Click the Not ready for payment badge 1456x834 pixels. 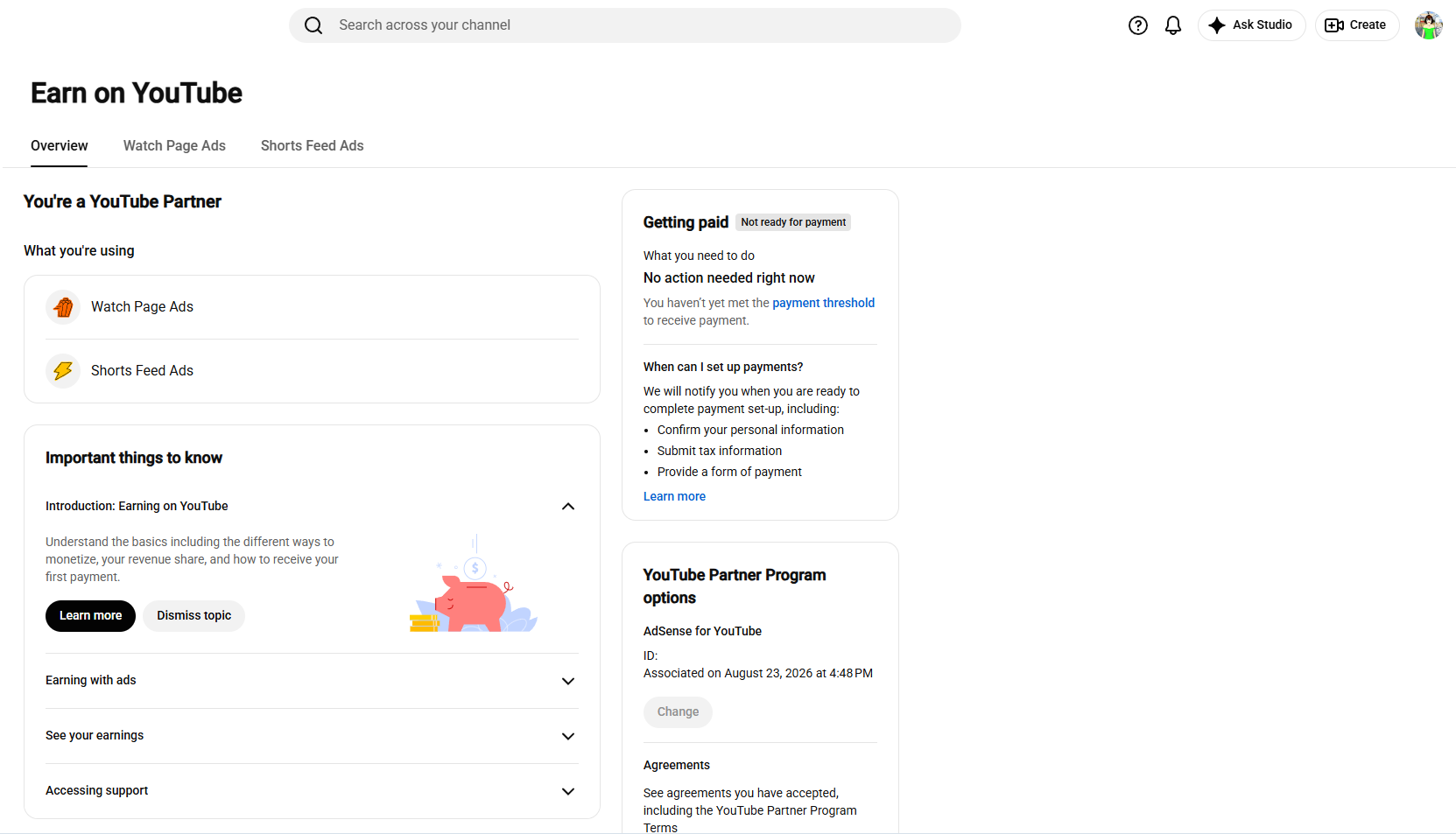click(x=793, y=222)
